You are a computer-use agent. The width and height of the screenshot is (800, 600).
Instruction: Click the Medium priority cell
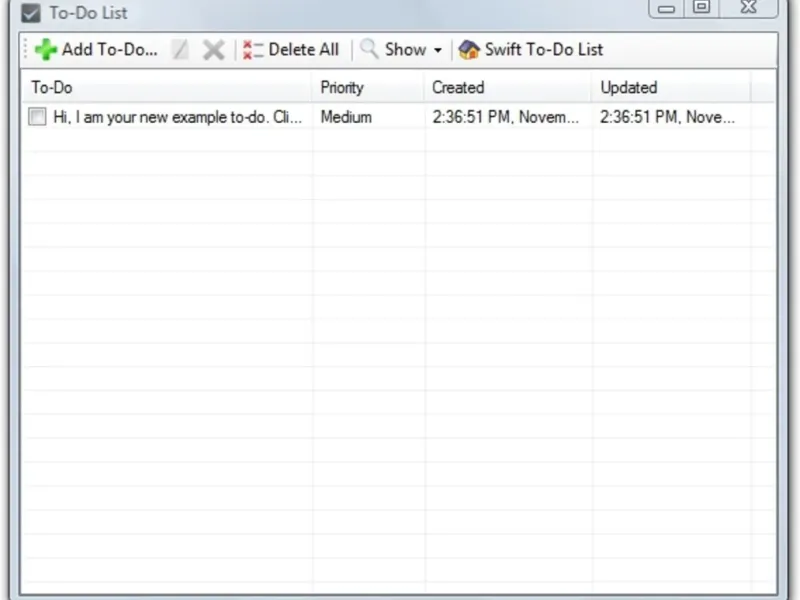coord(346,117)
